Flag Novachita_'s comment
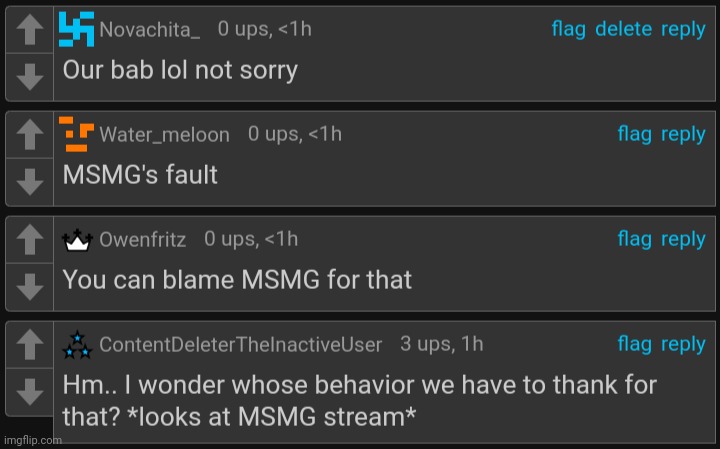The width and height of the screenshot is (720, 449). click(x=568, y=30)
